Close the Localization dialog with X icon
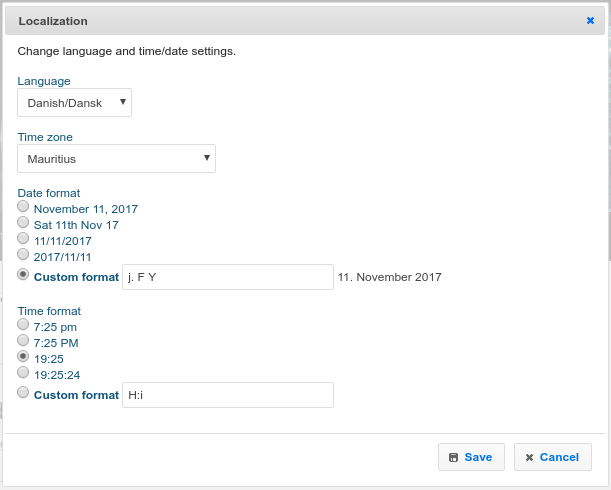The image size is (611, 490). 590,20
